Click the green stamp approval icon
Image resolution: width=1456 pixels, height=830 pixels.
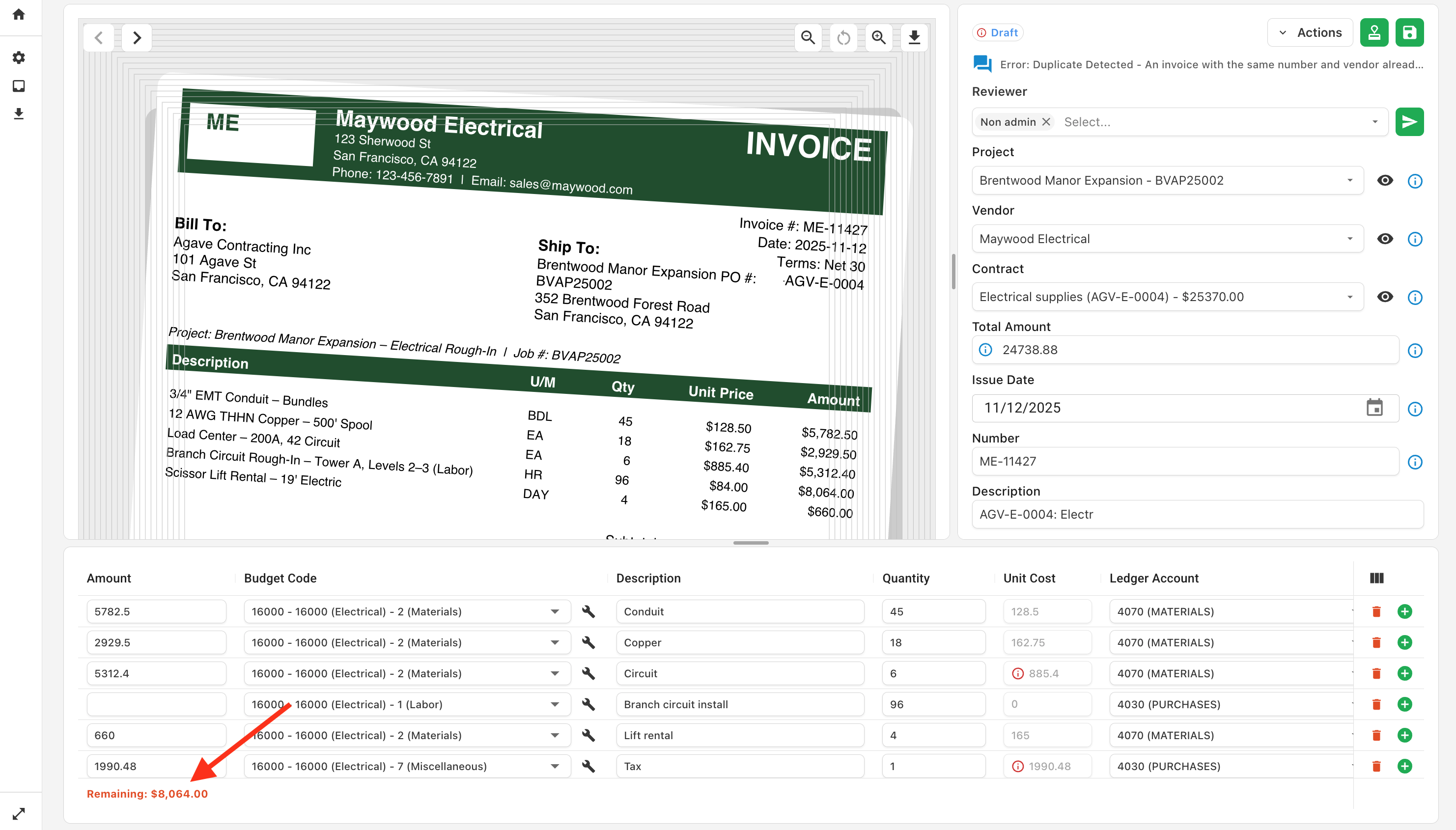(1374, 32)
